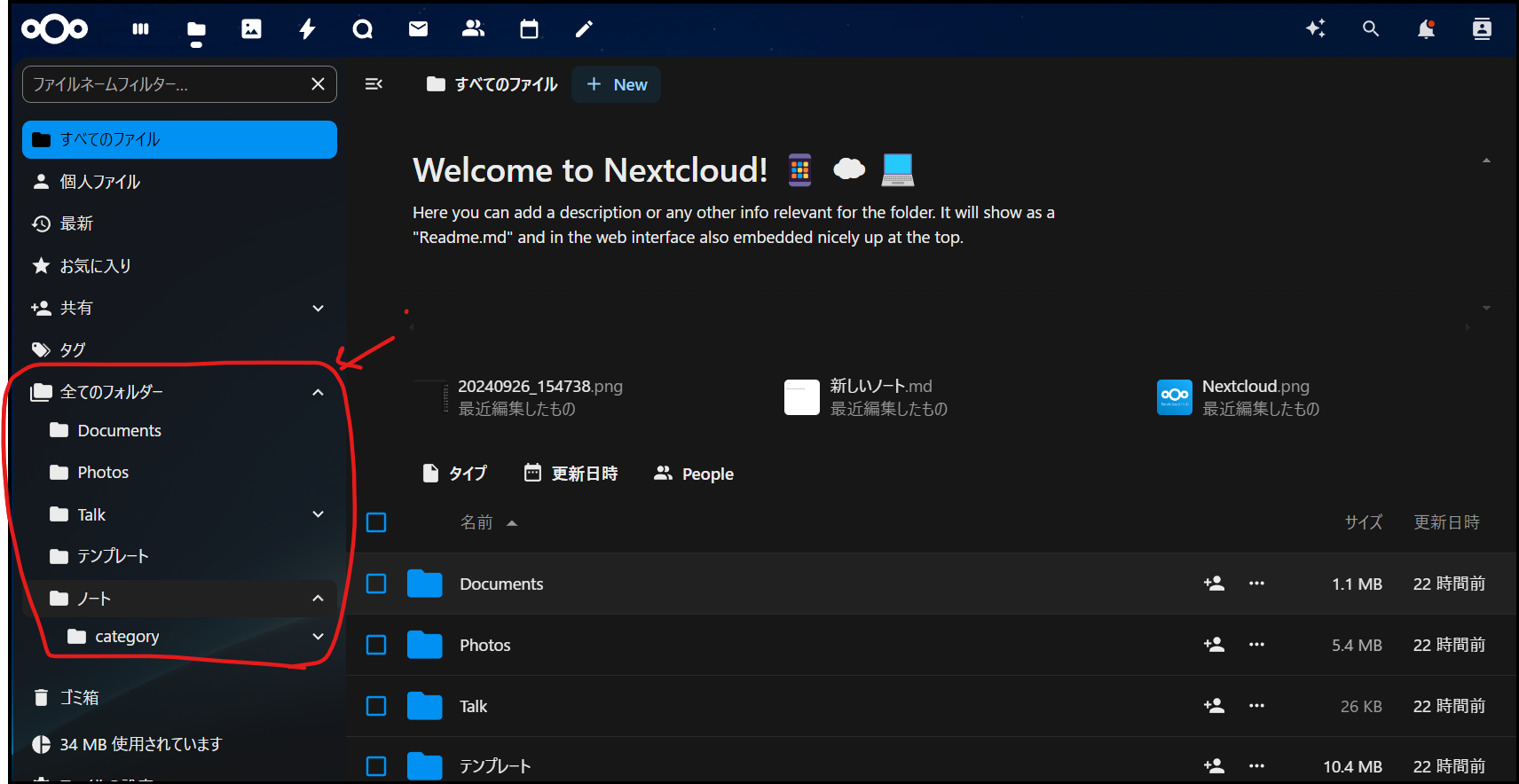
Task: Check the テンプレート row checkbox
Action: click(x=376, y=765)
